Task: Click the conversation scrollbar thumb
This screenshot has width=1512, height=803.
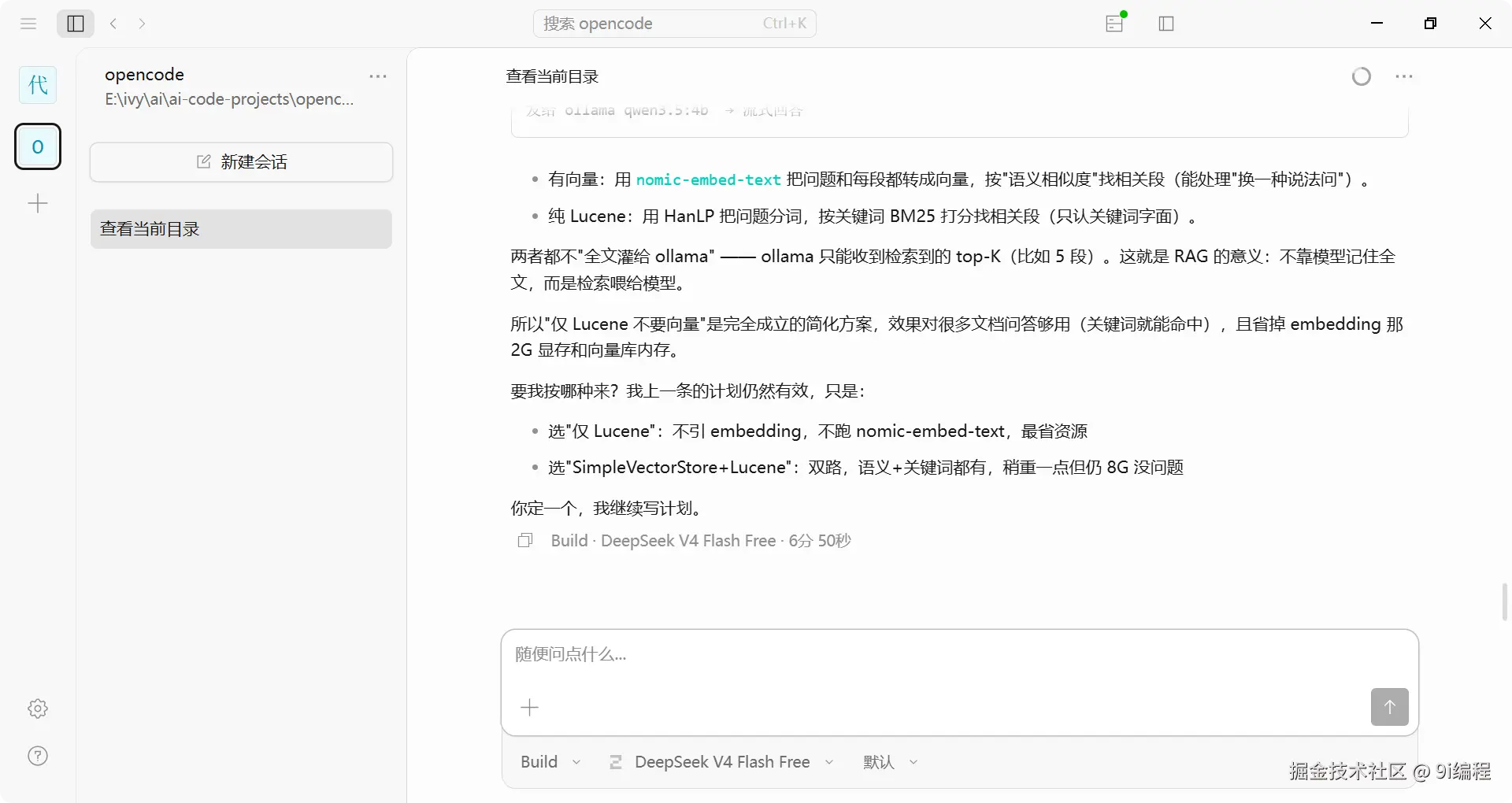Action: tap(1505, 602)
